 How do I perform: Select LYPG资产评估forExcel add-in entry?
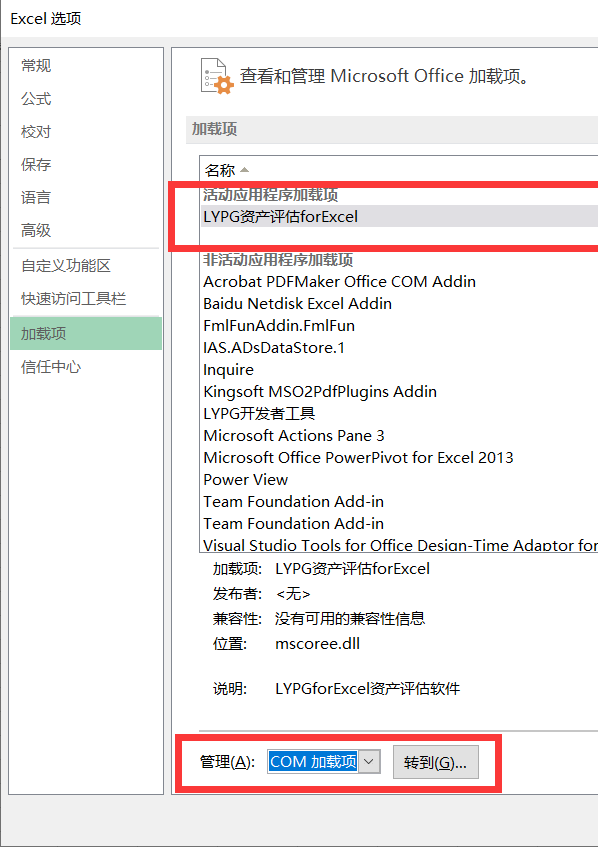tap(400, 217)
